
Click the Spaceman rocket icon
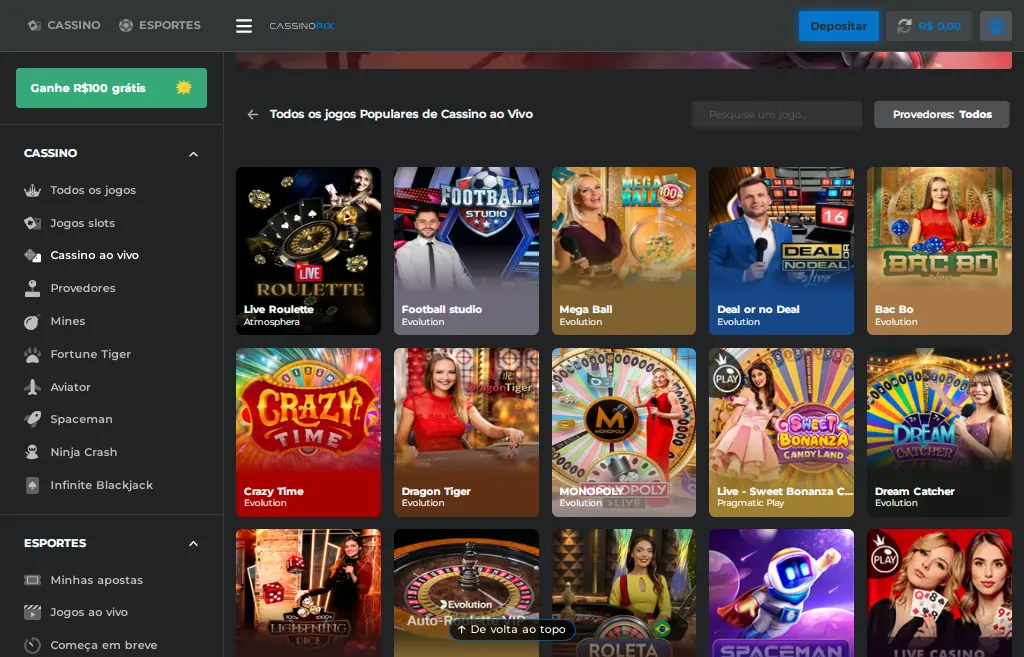point(32,419)
